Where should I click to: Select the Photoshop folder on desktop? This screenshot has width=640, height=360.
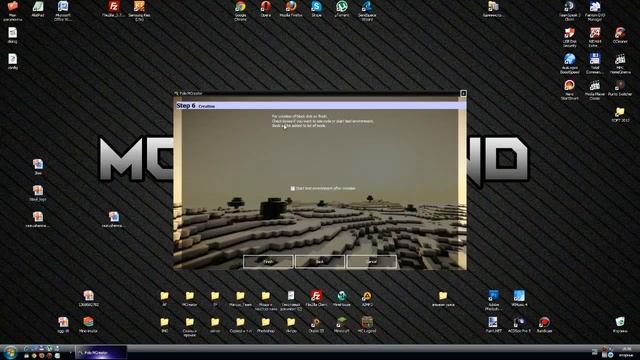coord(266,325)
